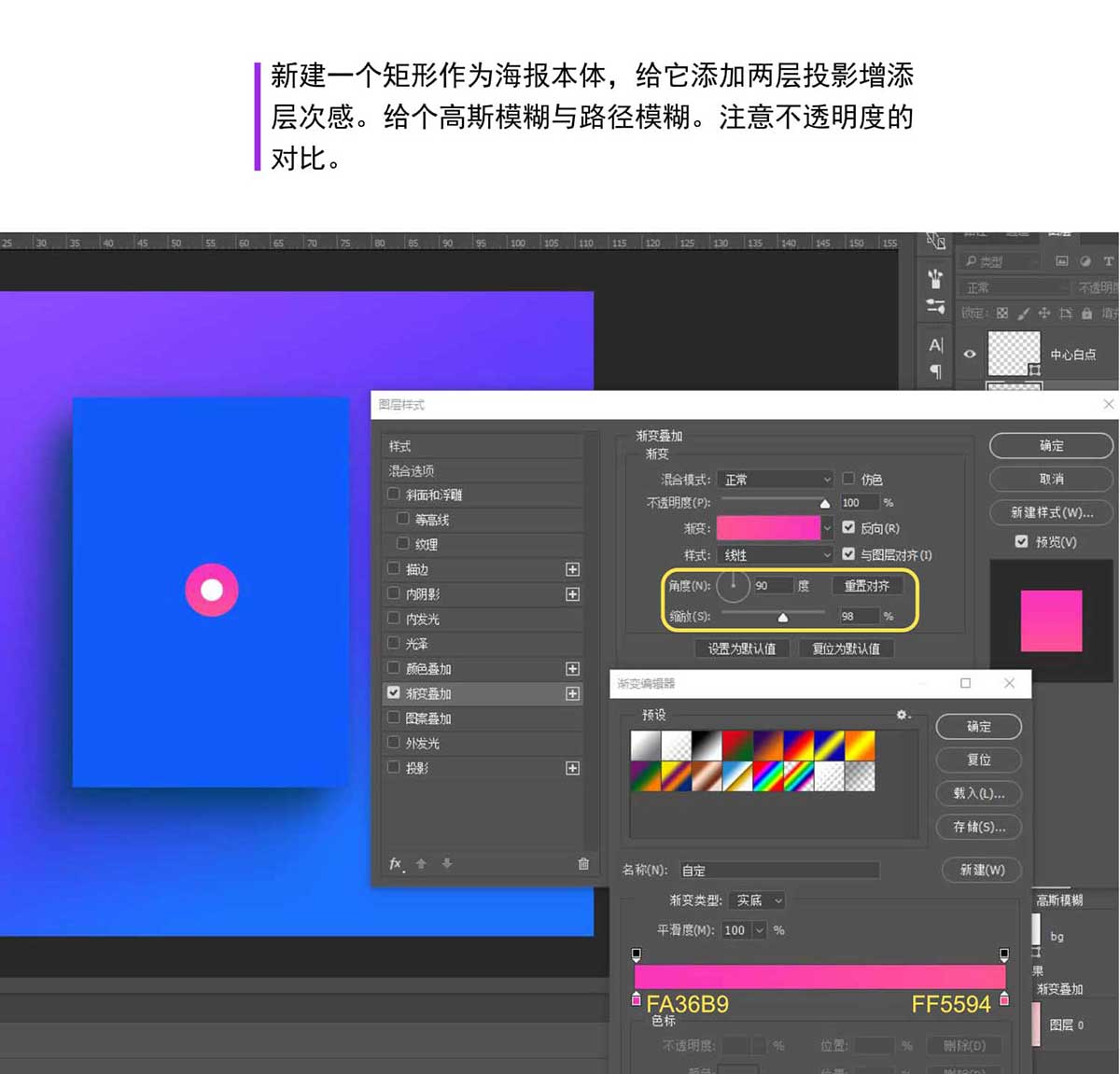
Task: Select left color stop FA36B9
Action: [x=637, y=999]
